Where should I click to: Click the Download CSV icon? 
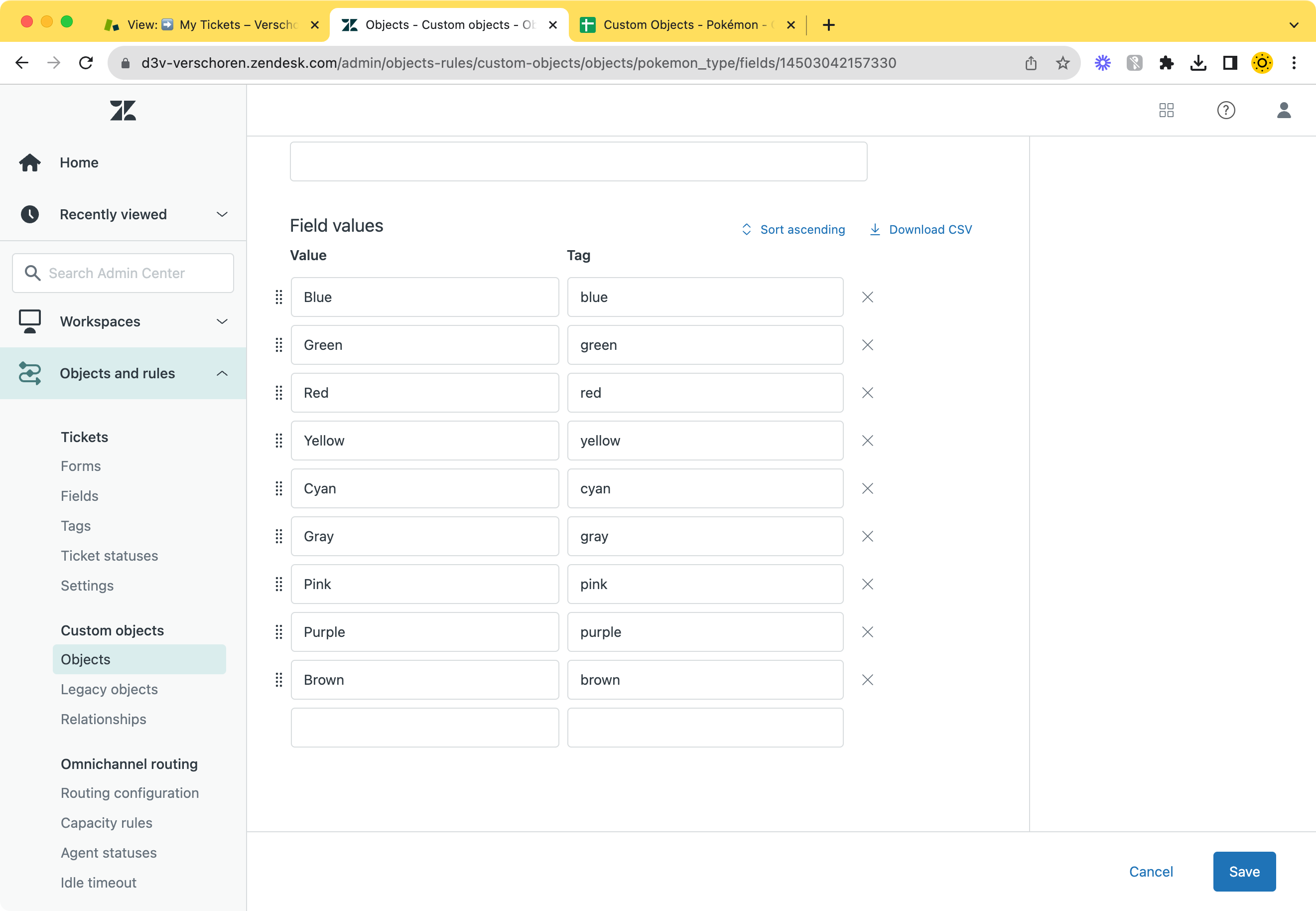(x=875, y=229)
